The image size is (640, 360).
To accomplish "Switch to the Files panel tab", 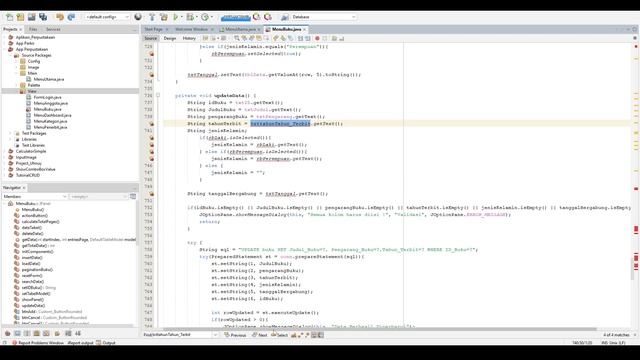I will [33, 29].
